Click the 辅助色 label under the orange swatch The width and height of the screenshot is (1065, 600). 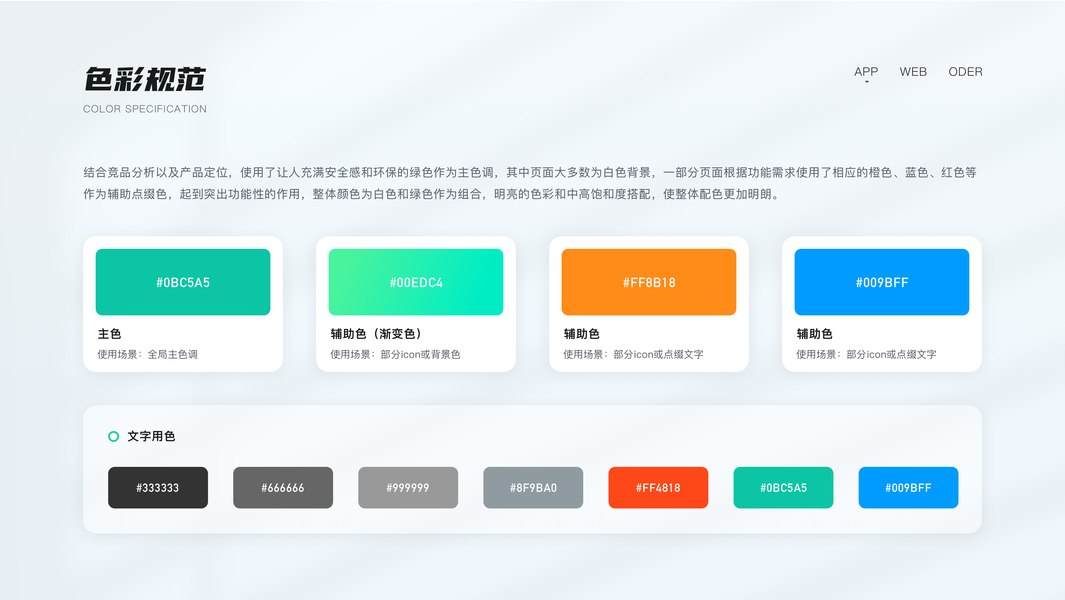point(581,334)
